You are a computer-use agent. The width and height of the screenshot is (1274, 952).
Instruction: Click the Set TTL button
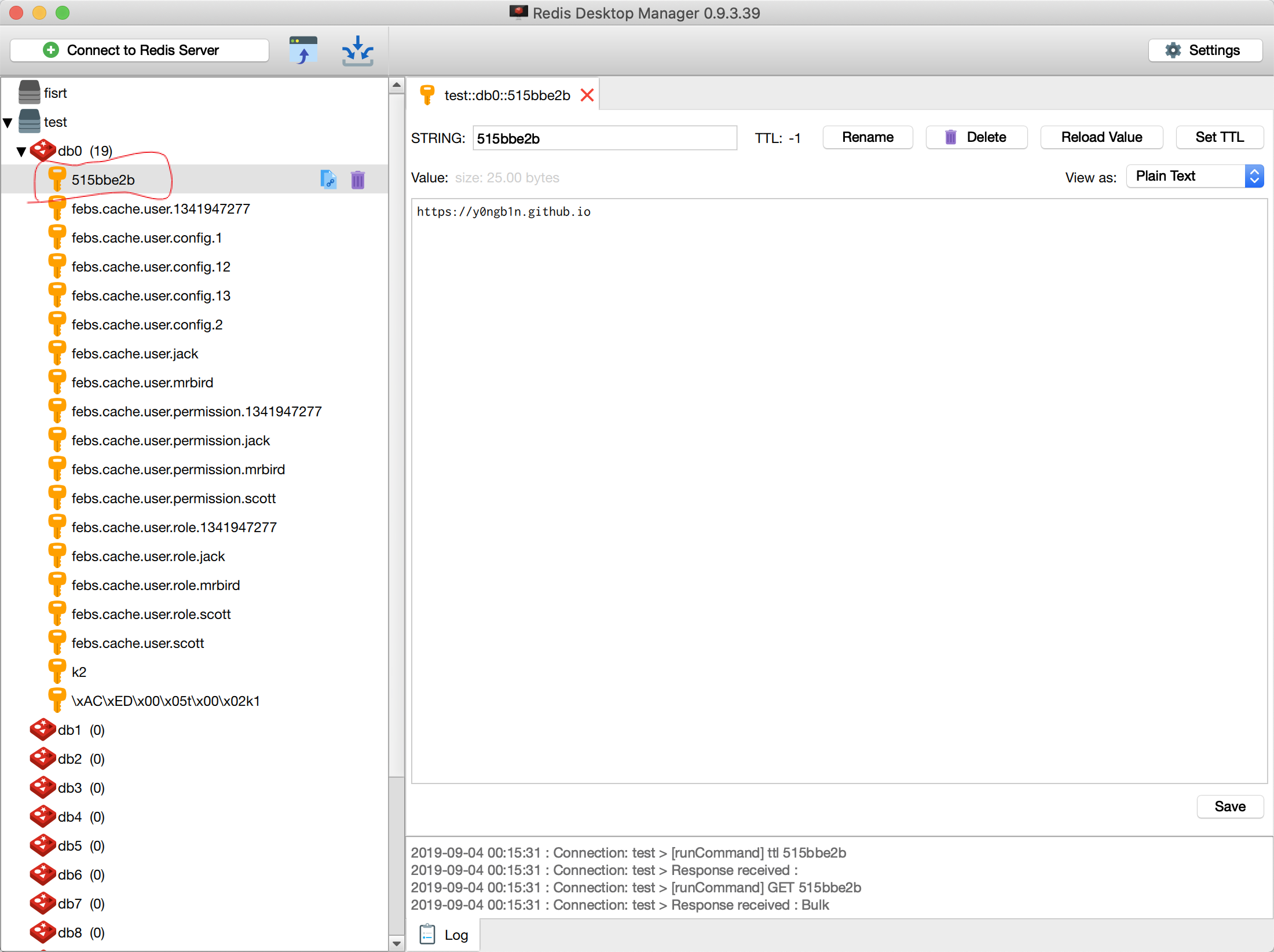[x=1219, y=137]
